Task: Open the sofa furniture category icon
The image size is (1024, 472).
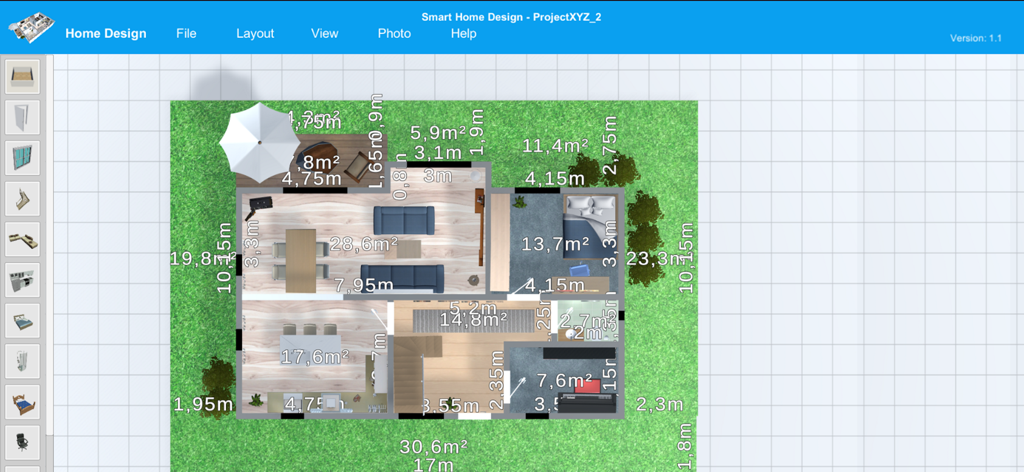Action: pos(23,239)
